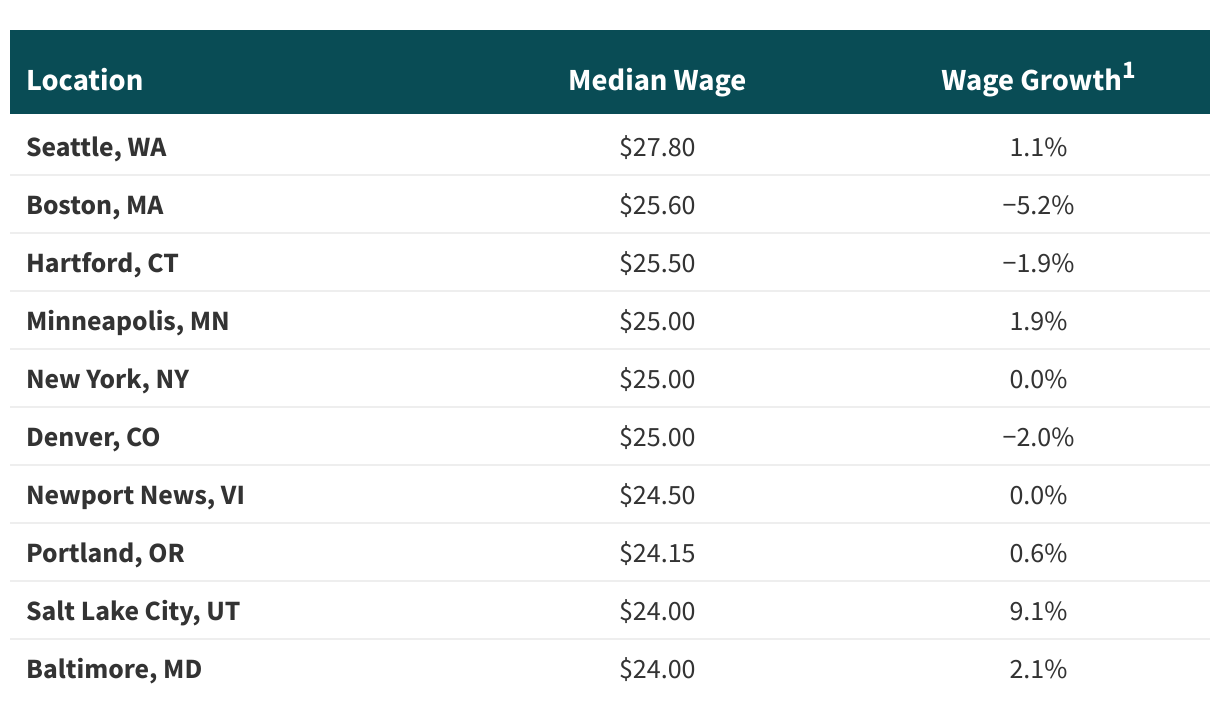
Task: Select the New York, NY location cell
Action: click(x=107, y=379)
